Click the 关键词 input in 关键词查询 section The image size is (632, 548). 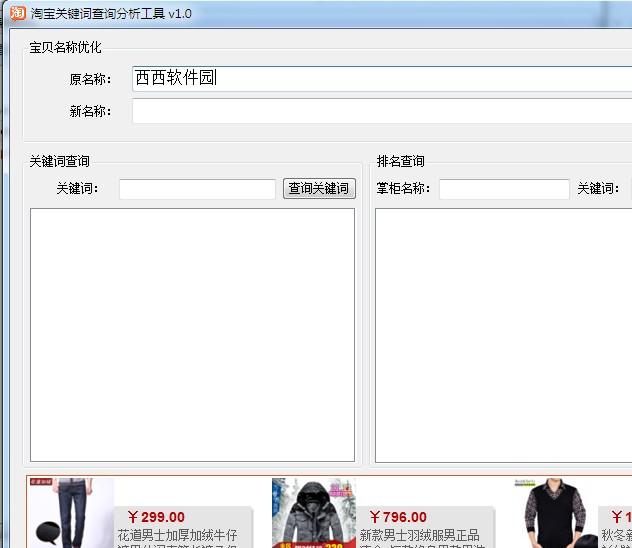point(197,189)
